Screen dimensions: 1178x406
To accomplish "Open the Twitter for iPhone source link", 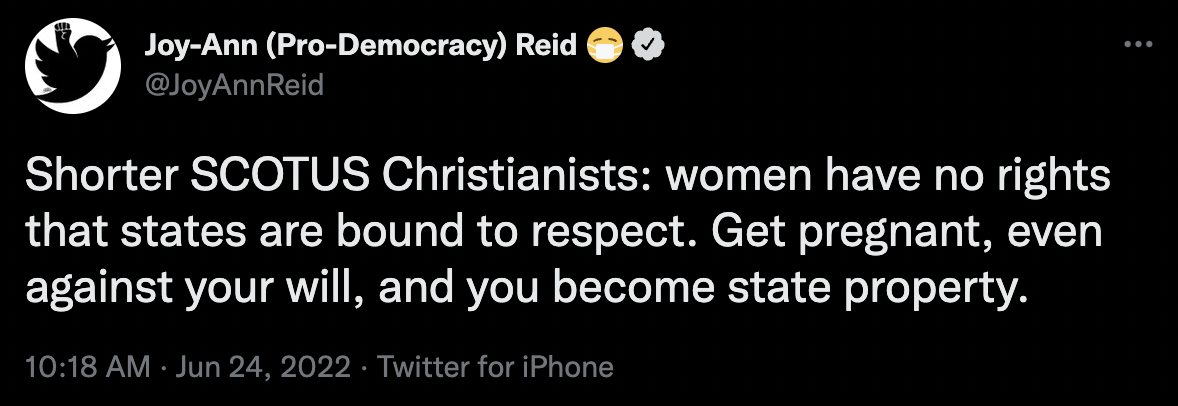I will click(x=495, y=367).
